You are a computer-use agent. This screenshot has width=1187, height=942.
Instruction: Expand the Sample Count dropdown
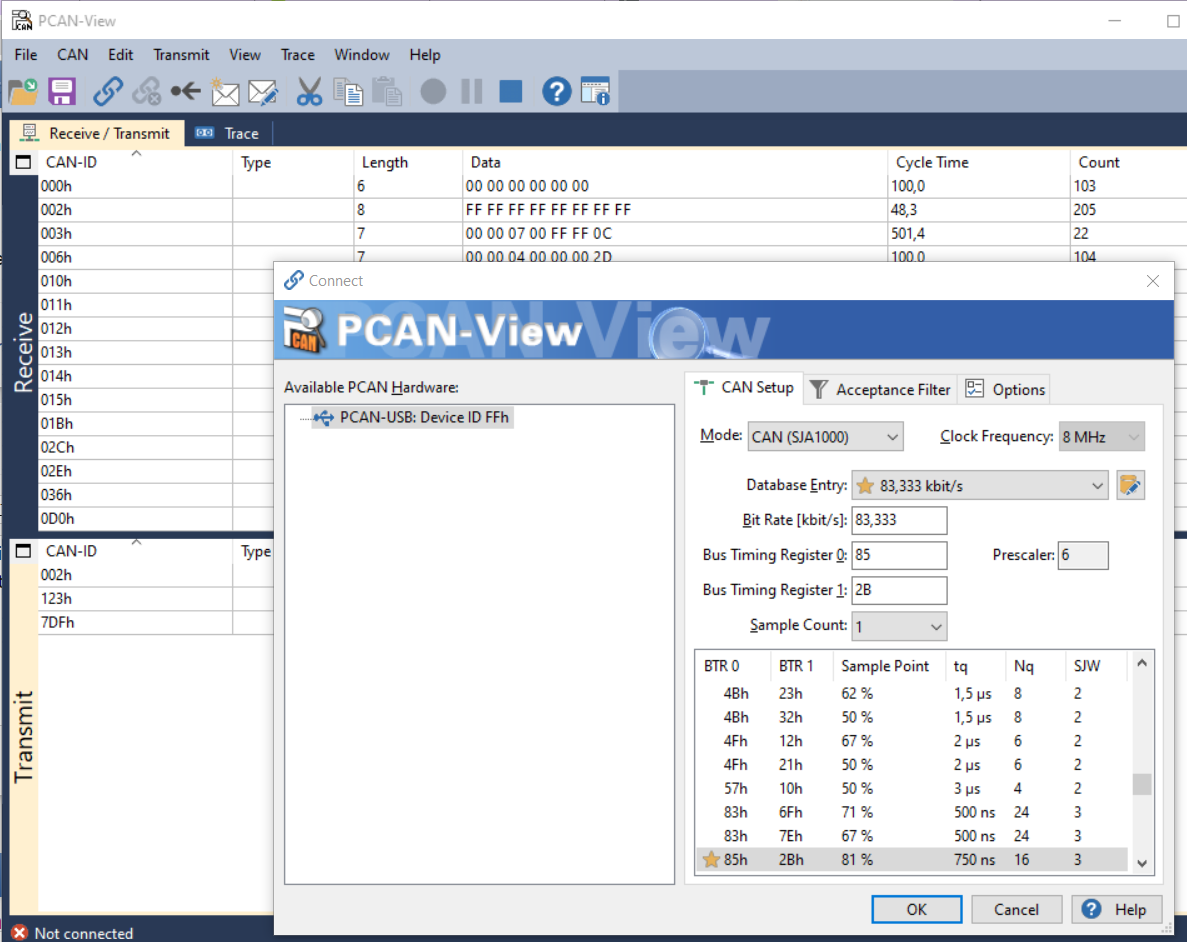[898, 626]
